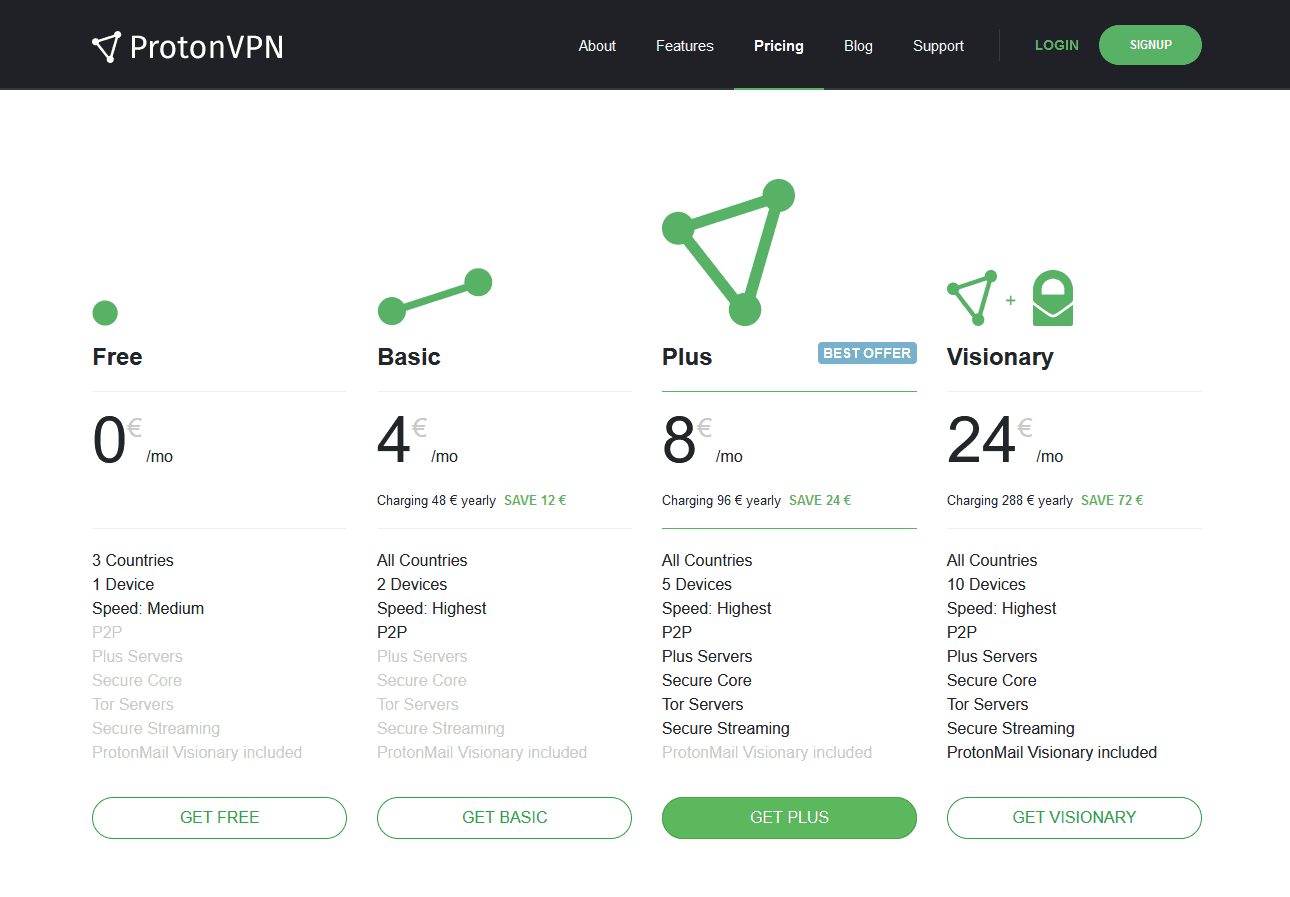Click the Plus plan heading

click(x=687, y=357)
